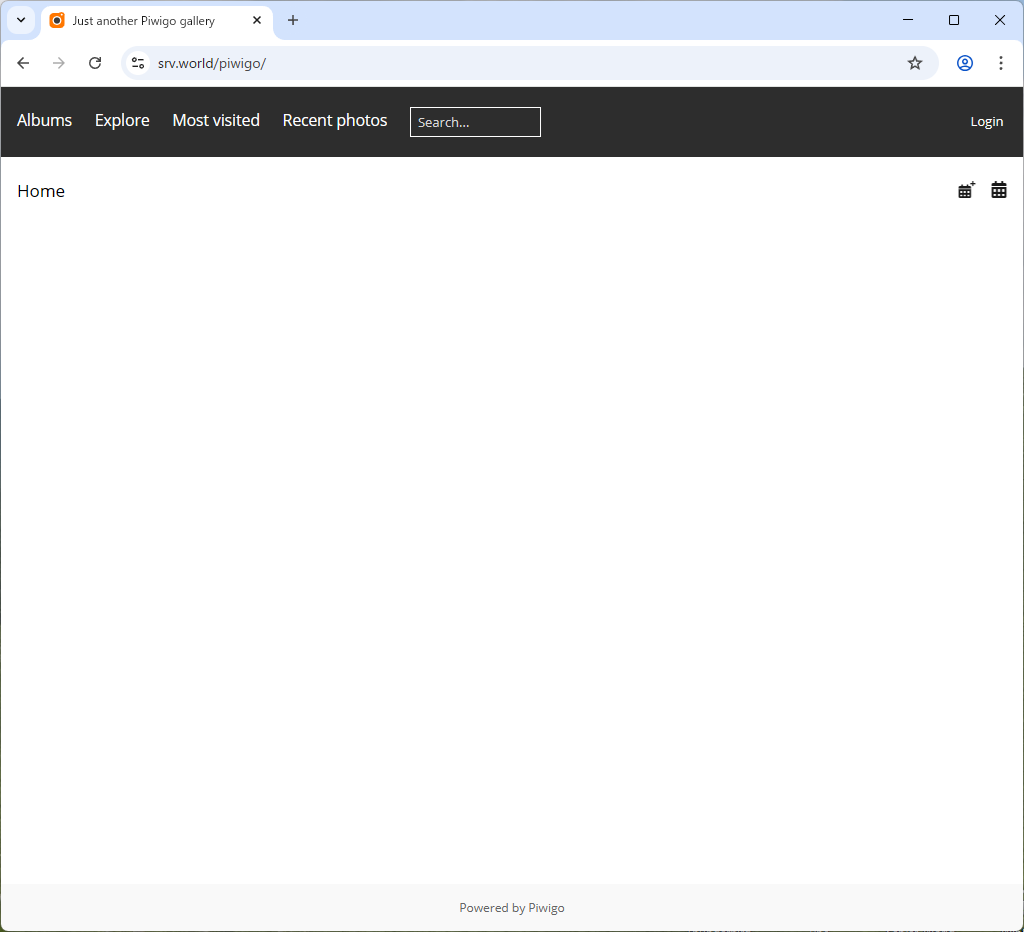Select the Most visited page
This screenshot has height=932, width=1024.
(x=215, y=120)
